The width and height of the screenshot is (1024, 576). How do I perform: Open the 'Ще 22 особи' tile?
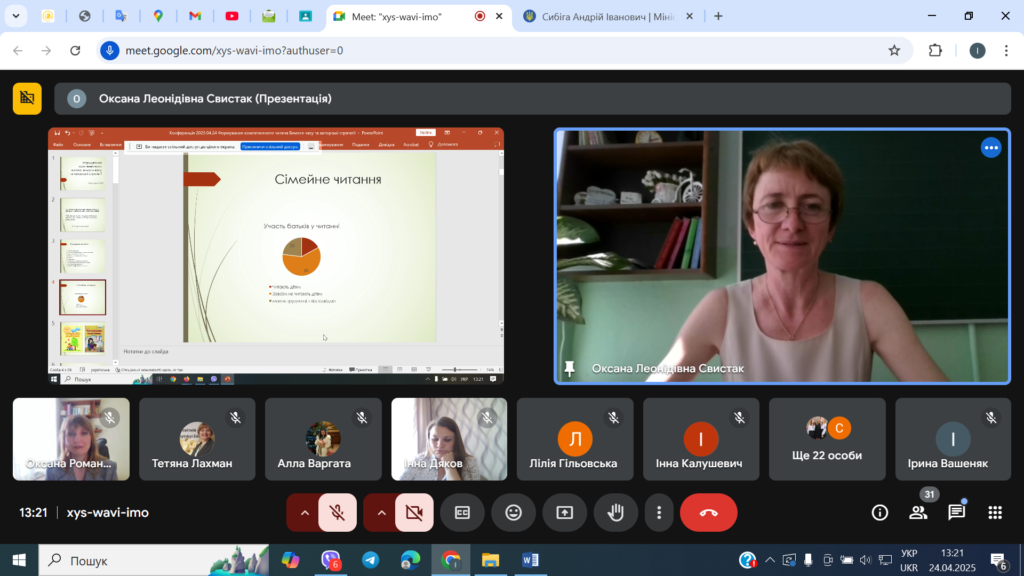pos(827,440)
